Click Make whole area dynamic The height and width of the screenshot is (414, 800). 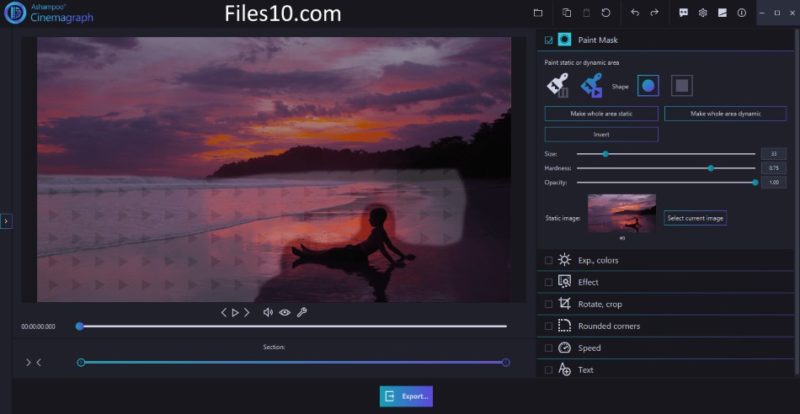click(x=725, y=114)
